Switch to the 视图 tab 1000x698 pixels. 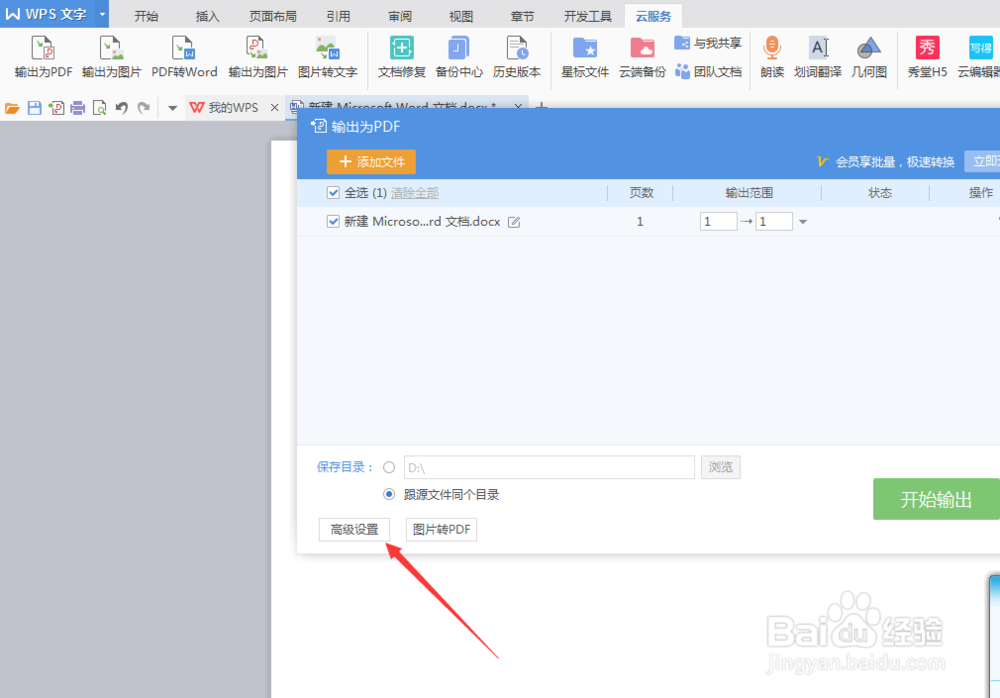pyautogui.click(x=461, y=17)
